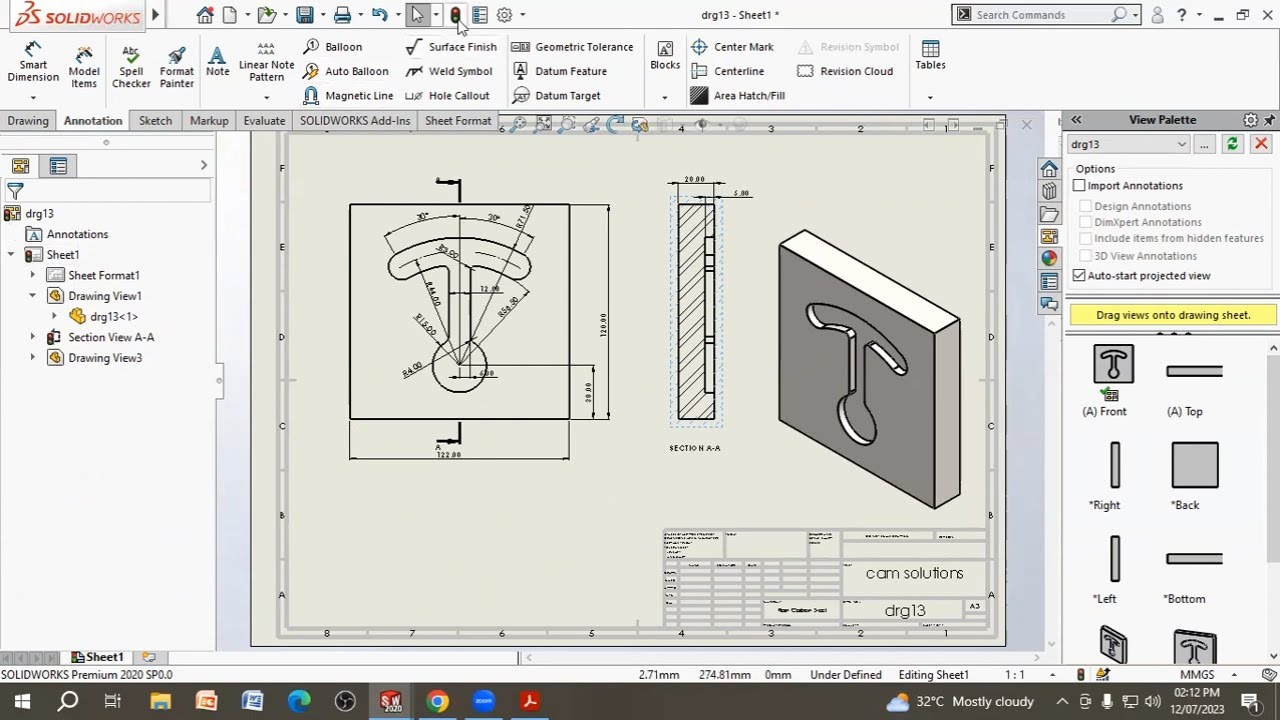Insert a Note annotation
The width and height of the screenshot is (1280, 720).
click(217, 60)
